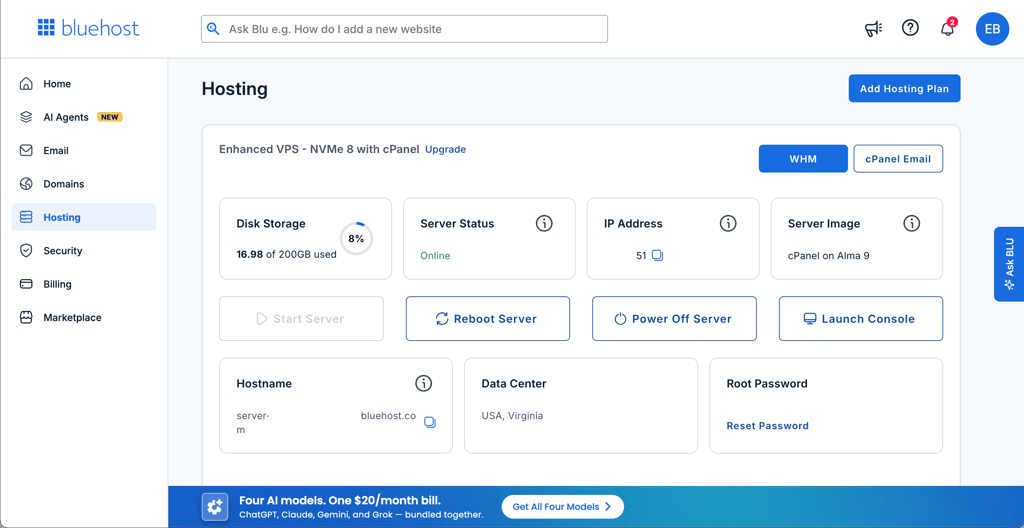The image size is (1024, 528).
Task: Open the notifications bell icon
Action: [948, 29]
